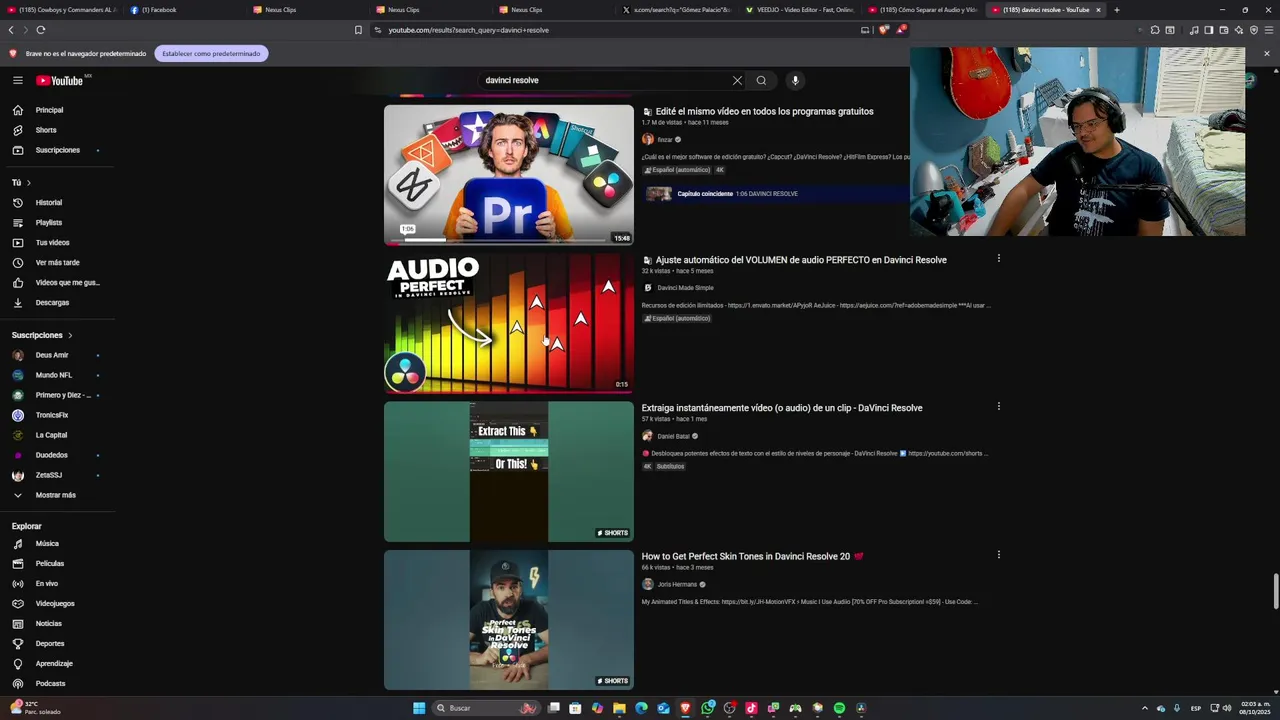1280x720 pixels.
Task: Open Videojuegos in Explorar
Action: [x=55, y=603]
